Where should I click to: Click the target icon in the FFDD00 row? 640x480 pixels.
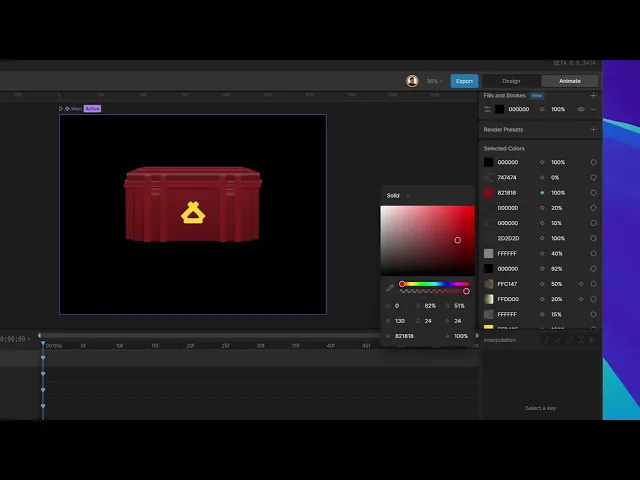tap(593, 299)
